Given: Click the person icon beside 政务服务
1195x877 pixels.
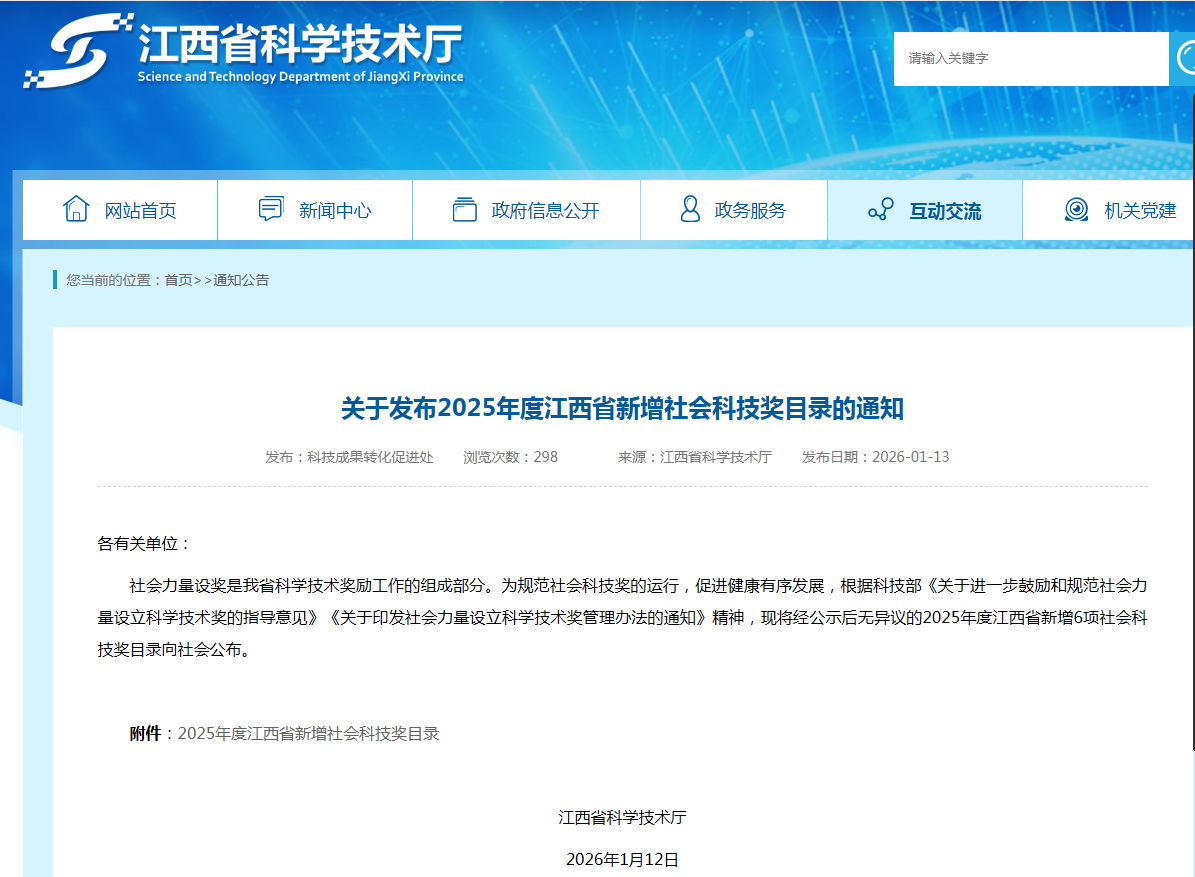Looking at the screenshot, I should coord(690,210).
